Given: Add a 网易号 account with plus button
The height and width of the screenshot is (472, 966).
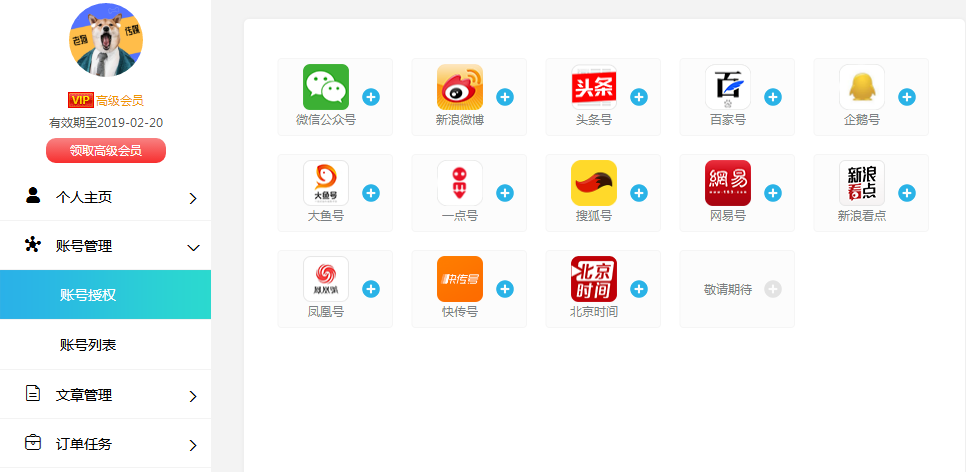Looking at the screenshot, I should click(x=773, y=193).
